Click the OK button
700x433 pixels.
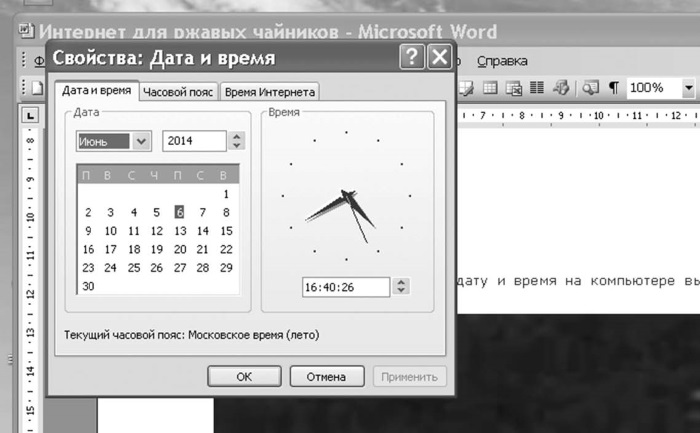tap(244, 377)
